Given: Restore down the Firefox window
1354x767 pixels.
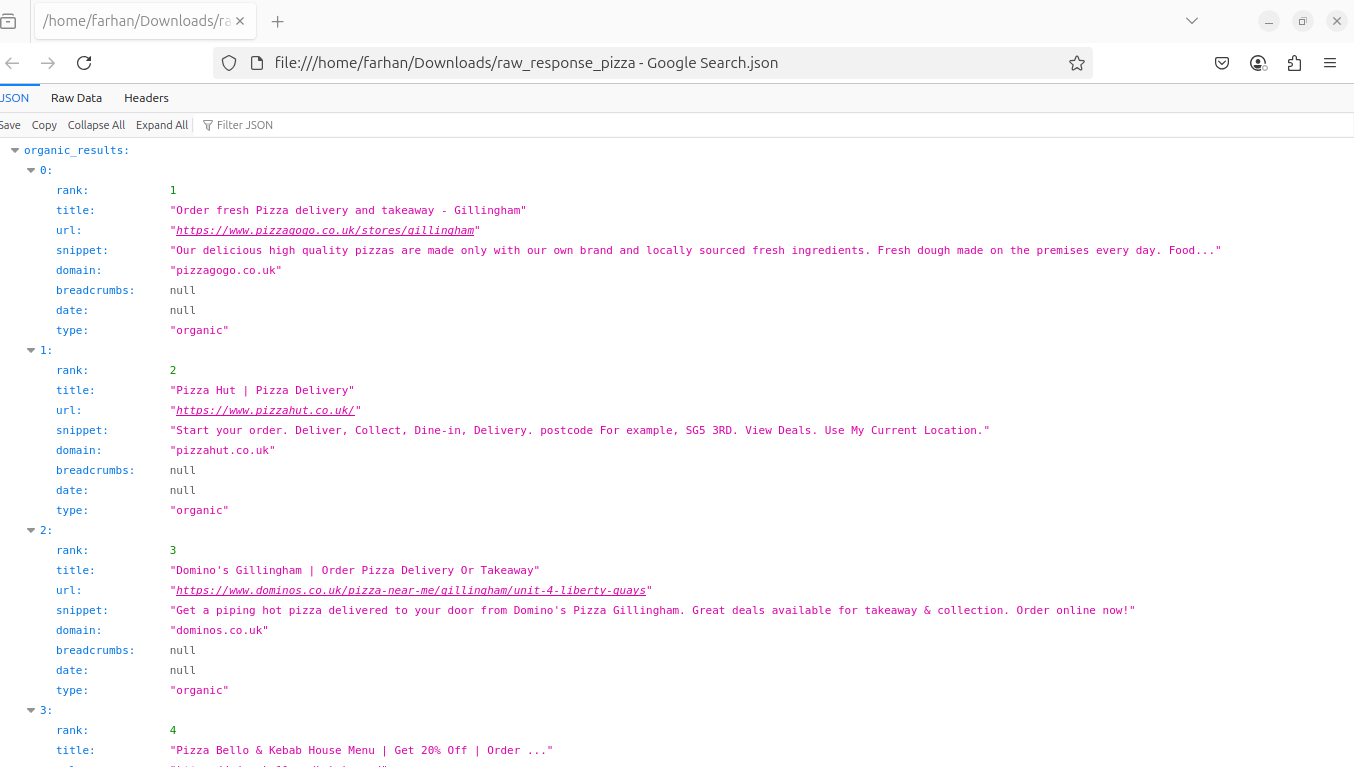Looking at the screenshot, I should (x=1302, y=21).
